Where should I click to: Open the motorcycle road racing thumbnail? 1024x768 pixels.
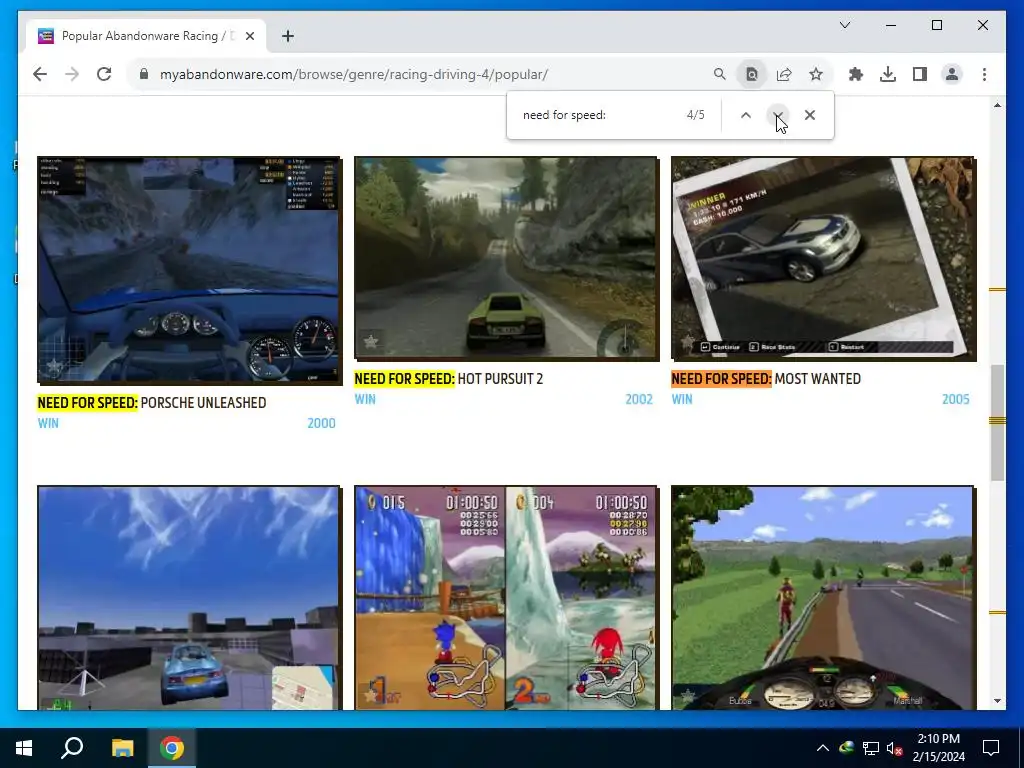click(824, 598)
